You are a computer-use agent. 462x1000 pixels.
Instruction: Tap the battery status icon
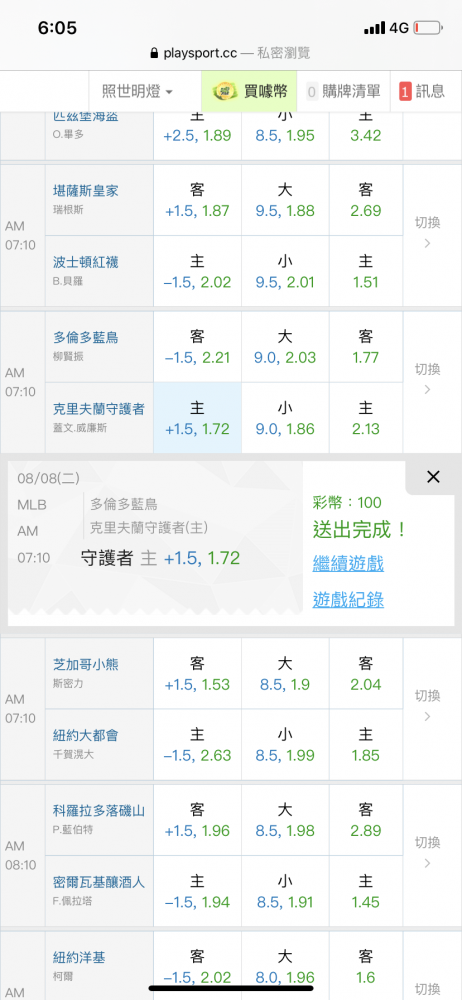pos(428,28)
